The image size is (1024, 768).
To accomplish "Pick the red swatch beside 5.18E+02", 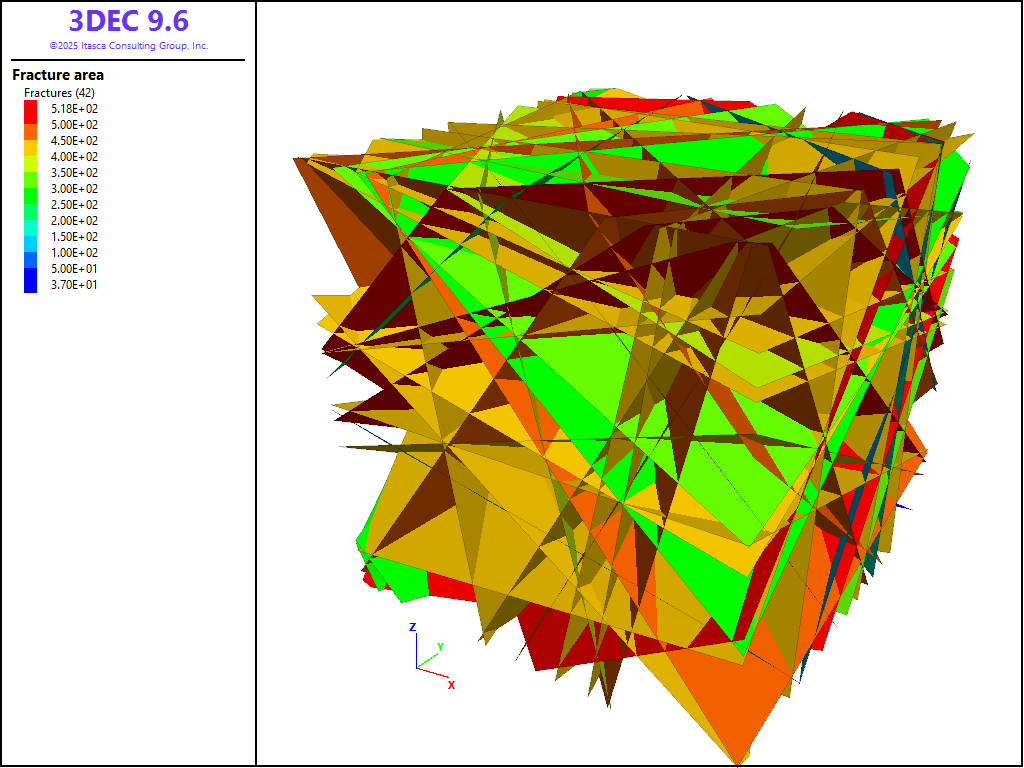I will point(31,108).
